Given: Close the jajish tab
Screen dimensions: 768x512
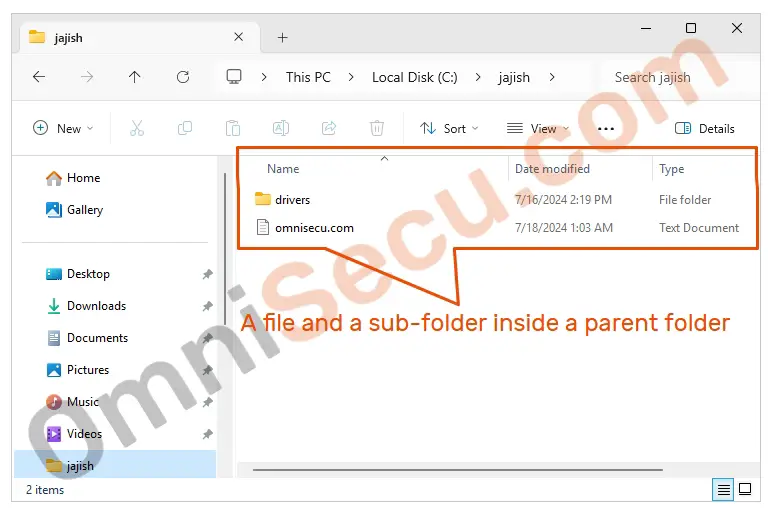Looking at the screenshot, I should [239, 37].
